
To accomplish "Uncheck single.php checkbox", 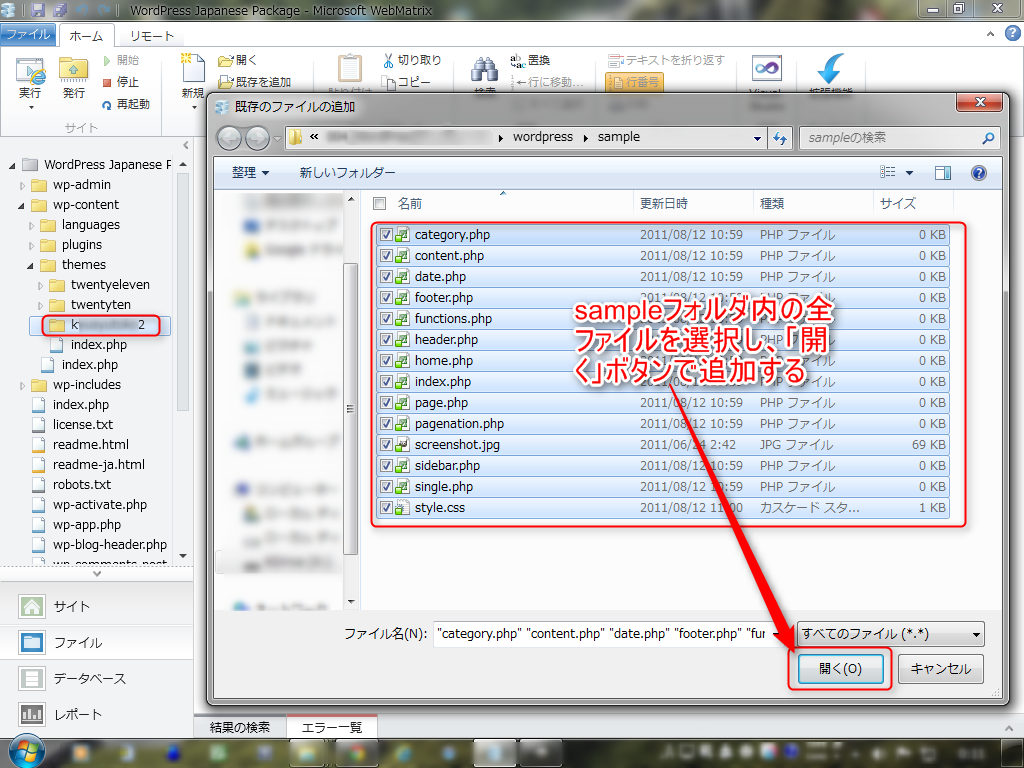I will click(x=386, y=487).
